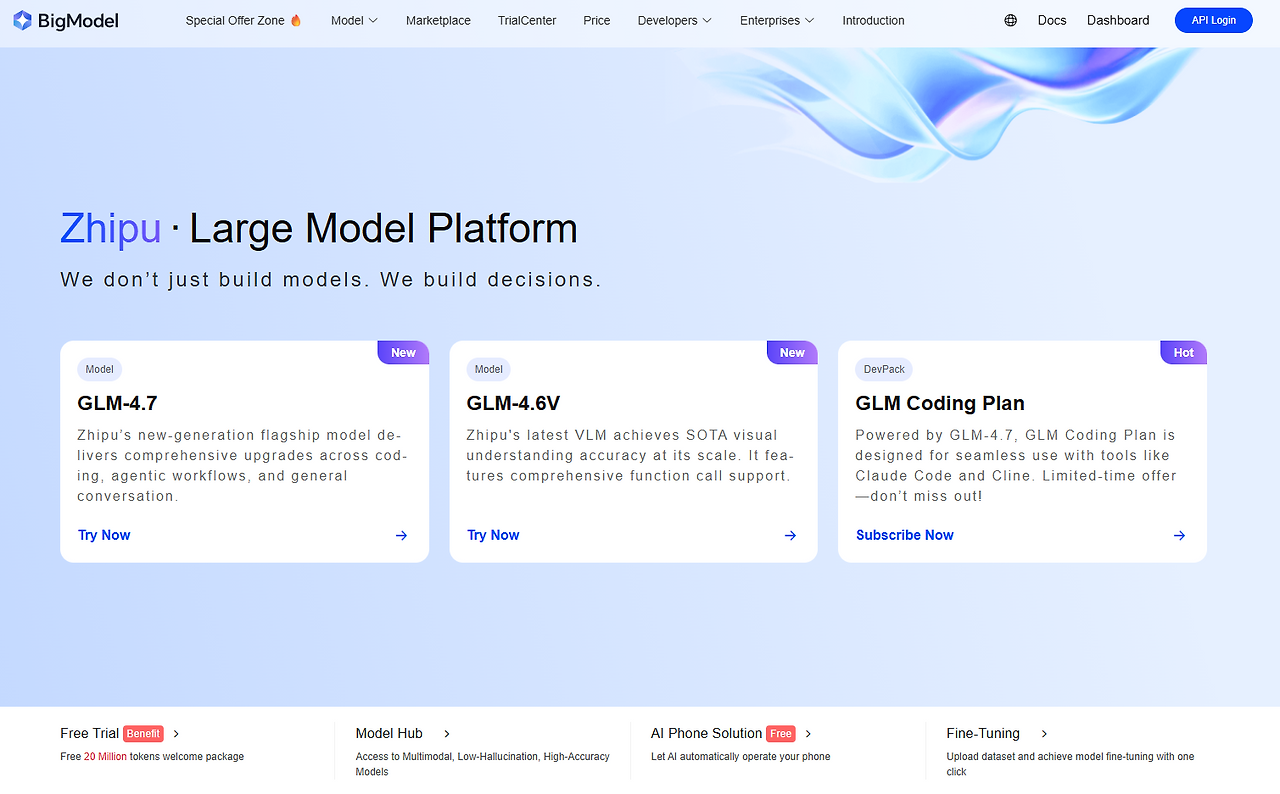Click Try Now on the GLM-4.7 card
The width and height of the screenshot is (1280, 794).
[x=104, y=536]
